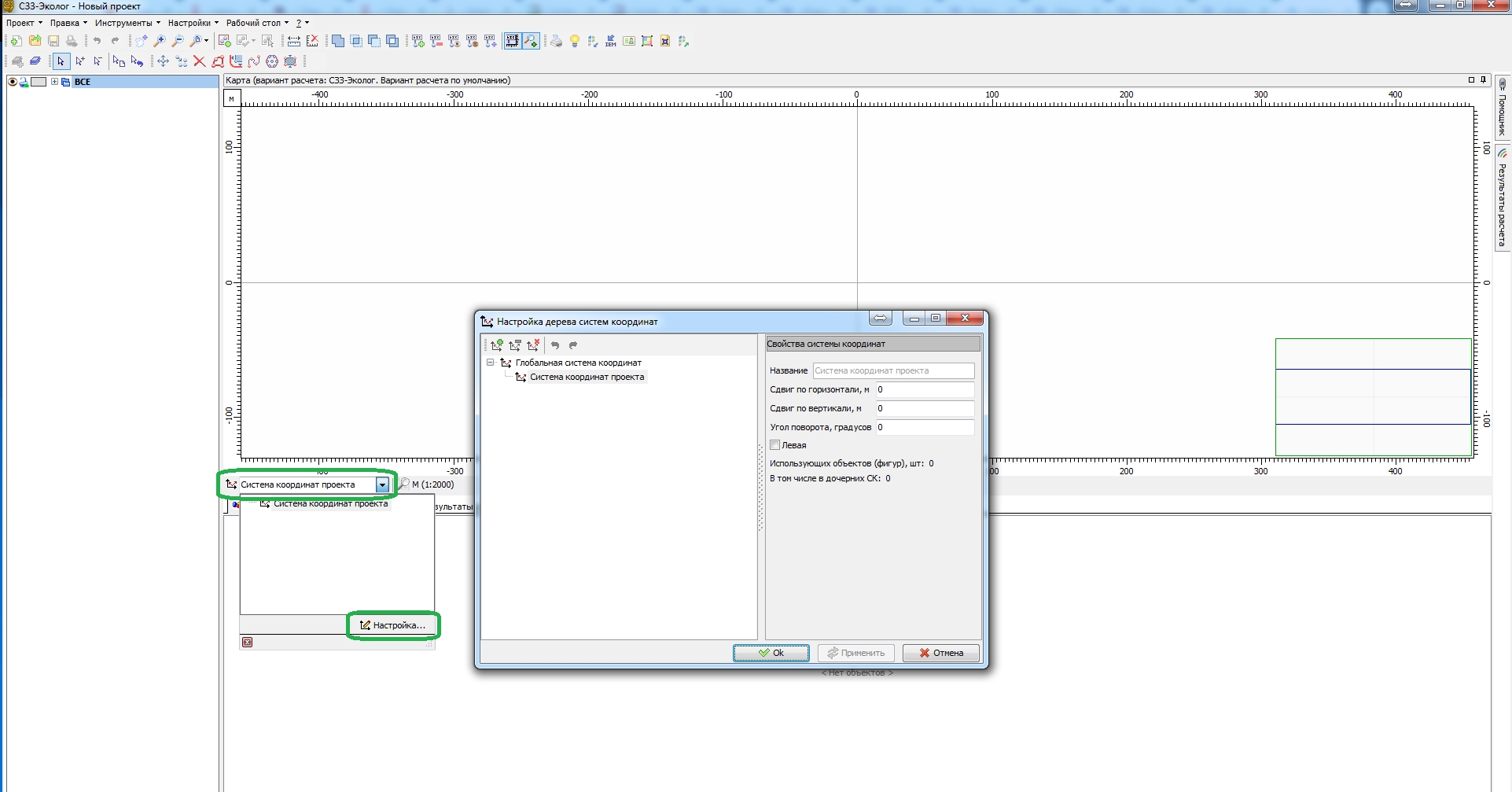Enable the Левая checkbox
The width and height of the screenshot is (1512, 792).
pos(774,445)
